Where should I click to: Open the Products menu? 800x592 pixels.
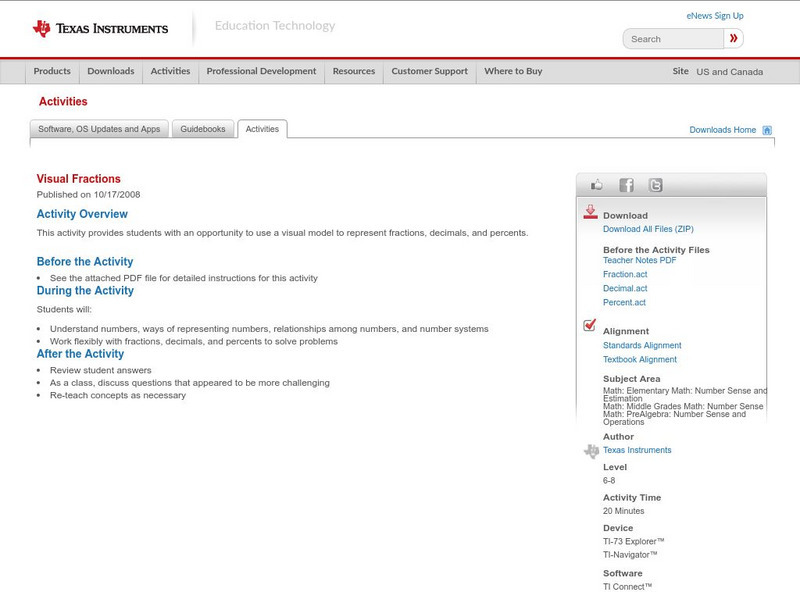[52, 72]
